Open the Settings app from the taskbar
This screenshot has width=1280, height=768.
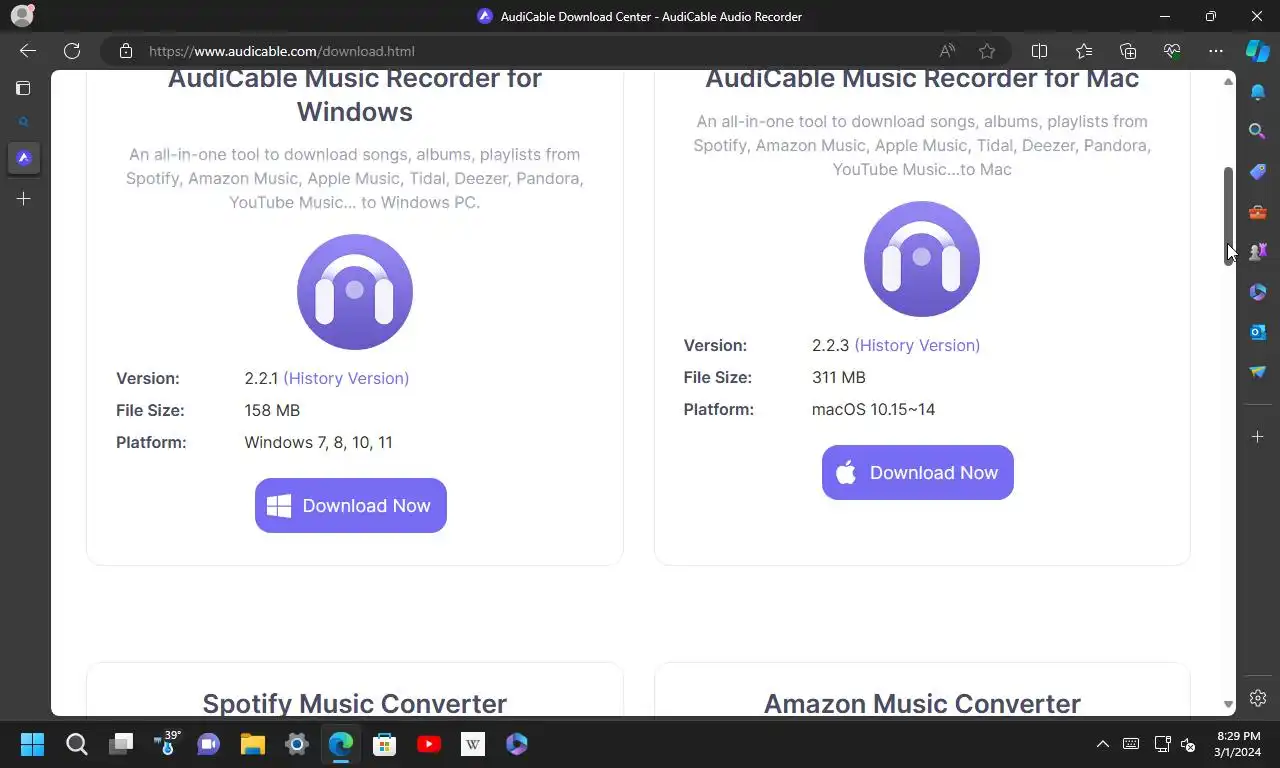297,744
